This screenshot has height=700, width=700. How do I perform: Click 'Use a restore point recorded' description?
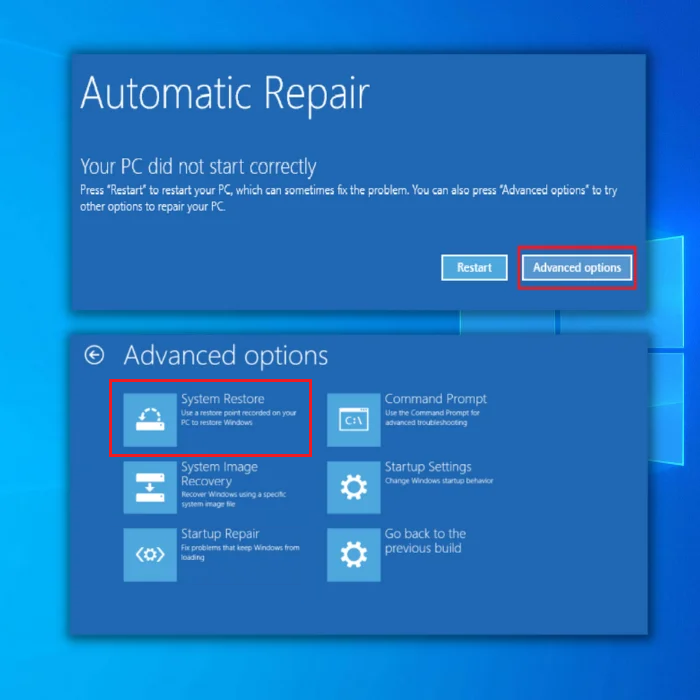(x=238, y=417)
